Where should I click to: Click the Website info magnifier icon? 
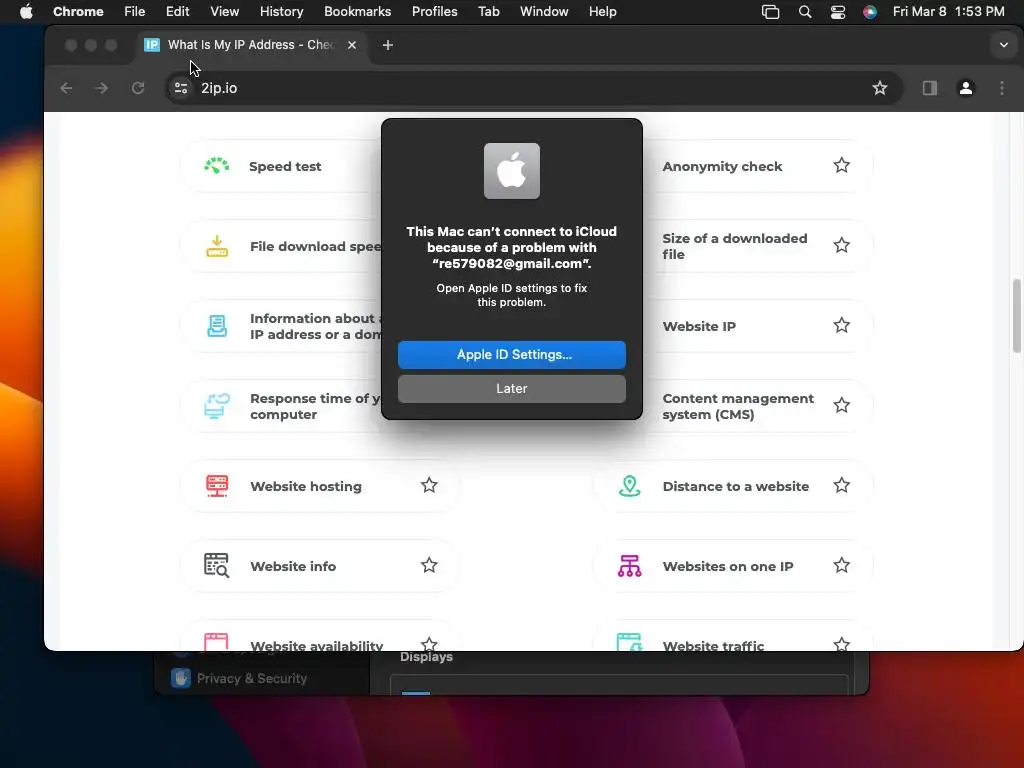coord(217,566)
